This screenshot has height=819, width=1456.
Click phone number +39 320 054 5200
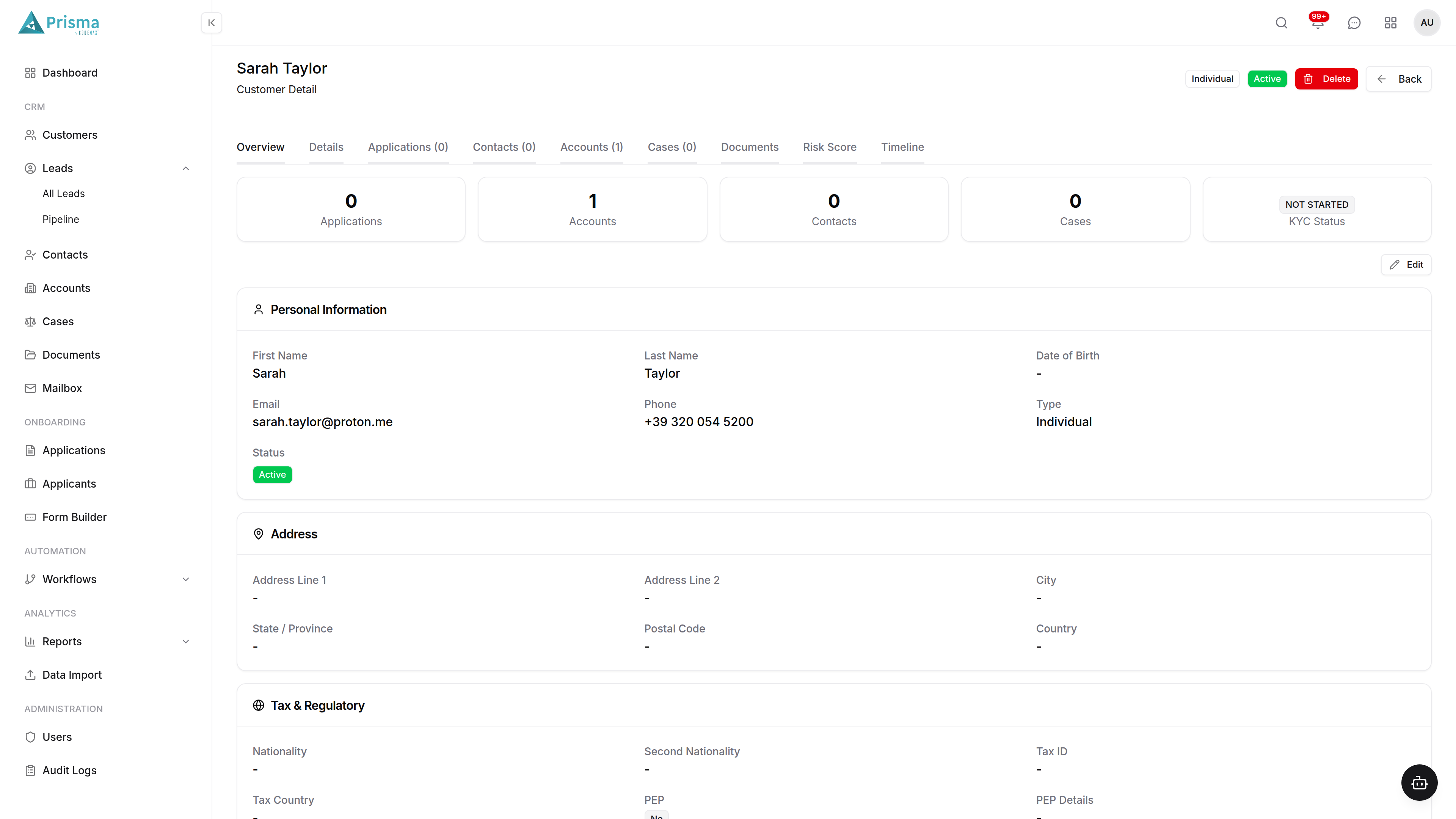(698, 422)
